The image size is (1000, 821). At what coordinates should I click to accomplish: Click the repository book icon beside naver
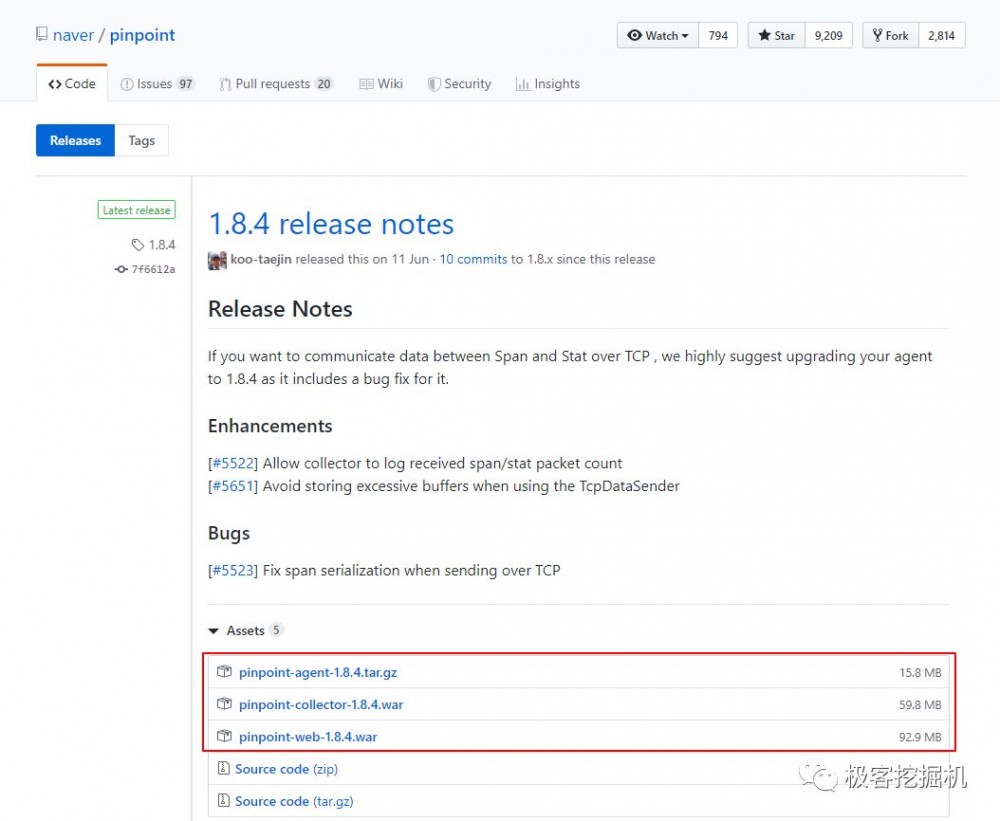(41, 35)
